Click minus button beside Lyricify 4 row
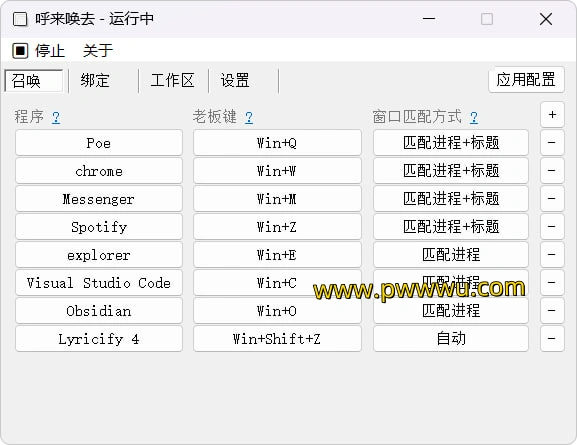The image size is (577, 445). [552, 338]
